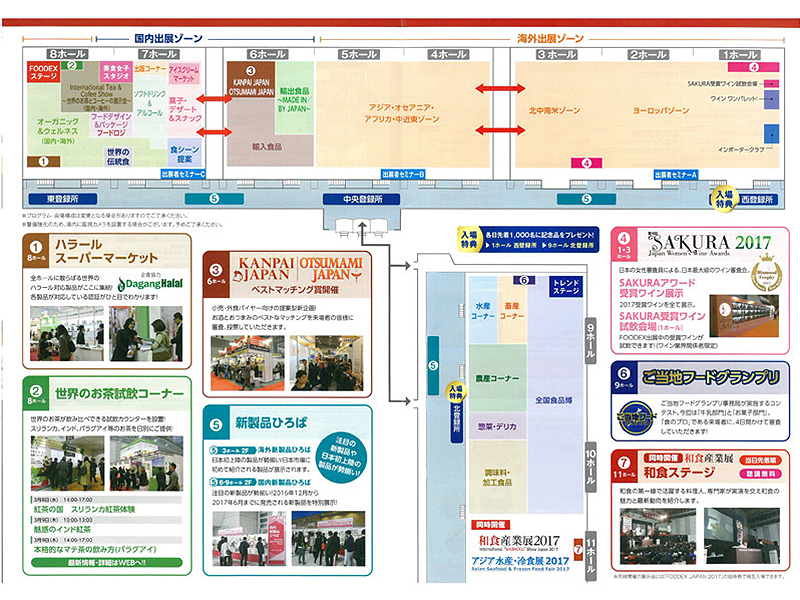Select the 9ホール vertical hall label
Image resolution: width=800 pixels, height=600 pixels.
click(590, 341)
